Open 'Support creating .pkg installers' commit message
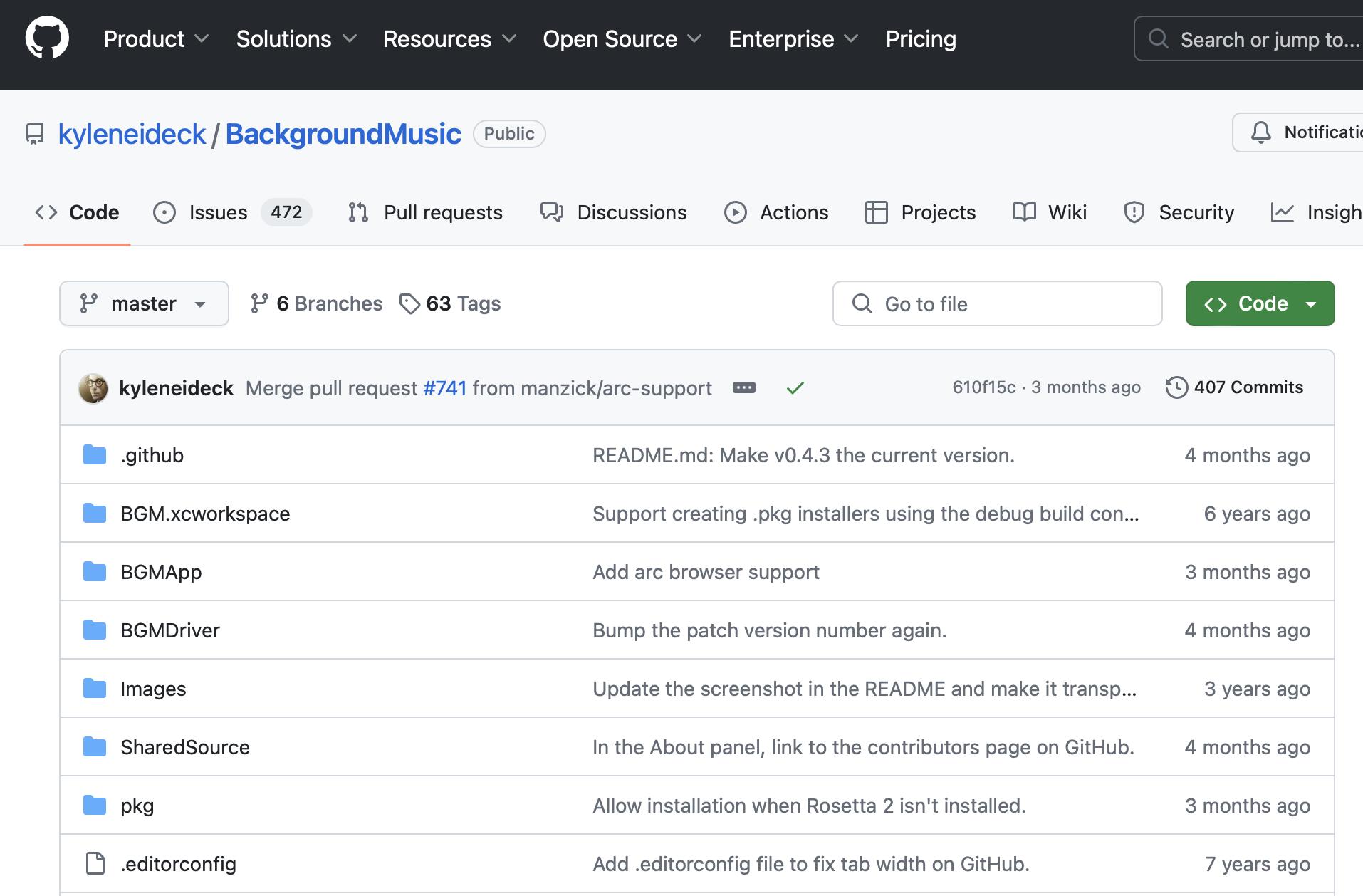Screen dimensions: 1363x896 pyautogui.click(x=866, y=514)
